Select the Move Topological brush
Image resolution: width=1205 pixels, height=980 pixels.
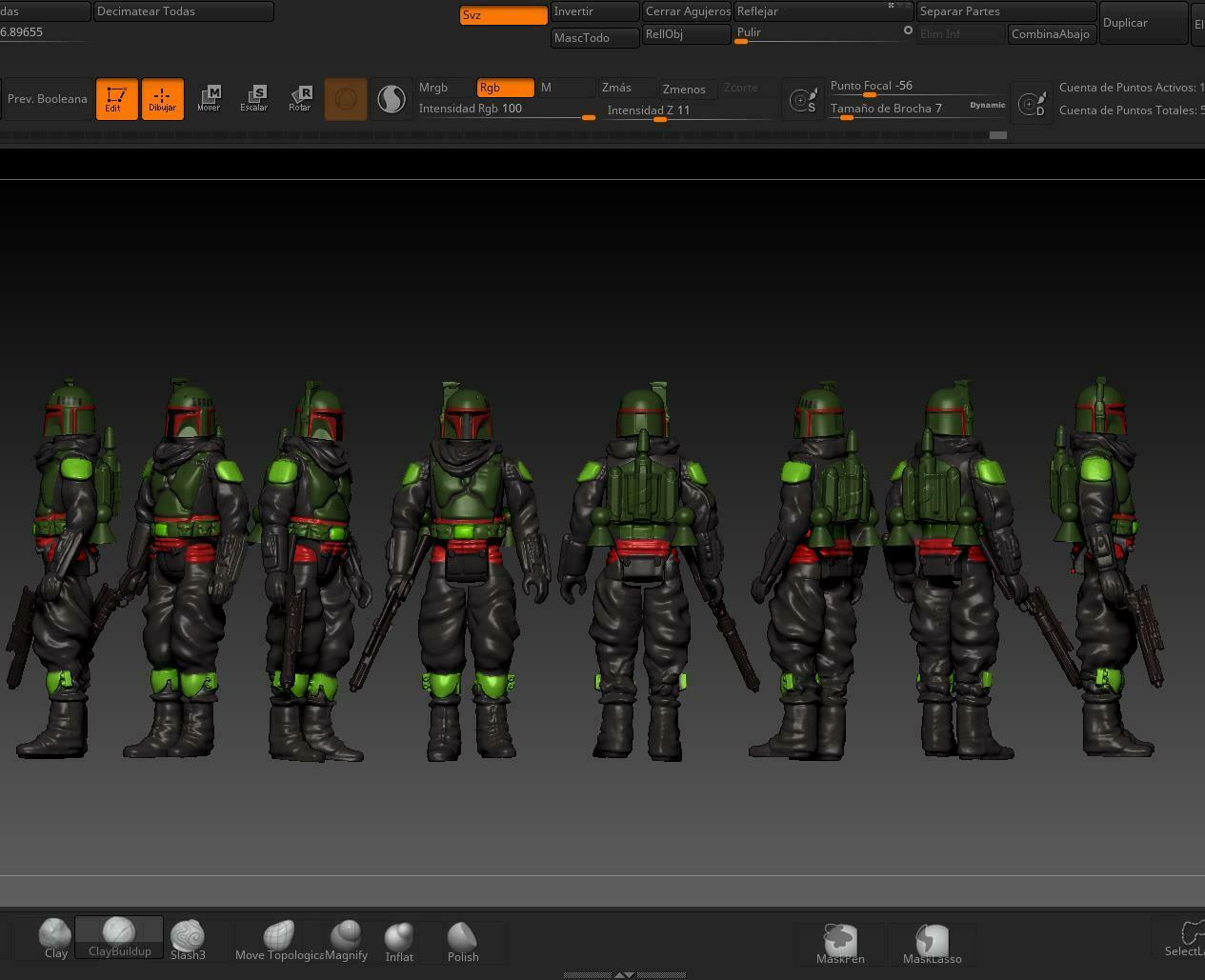click(279, 940)
